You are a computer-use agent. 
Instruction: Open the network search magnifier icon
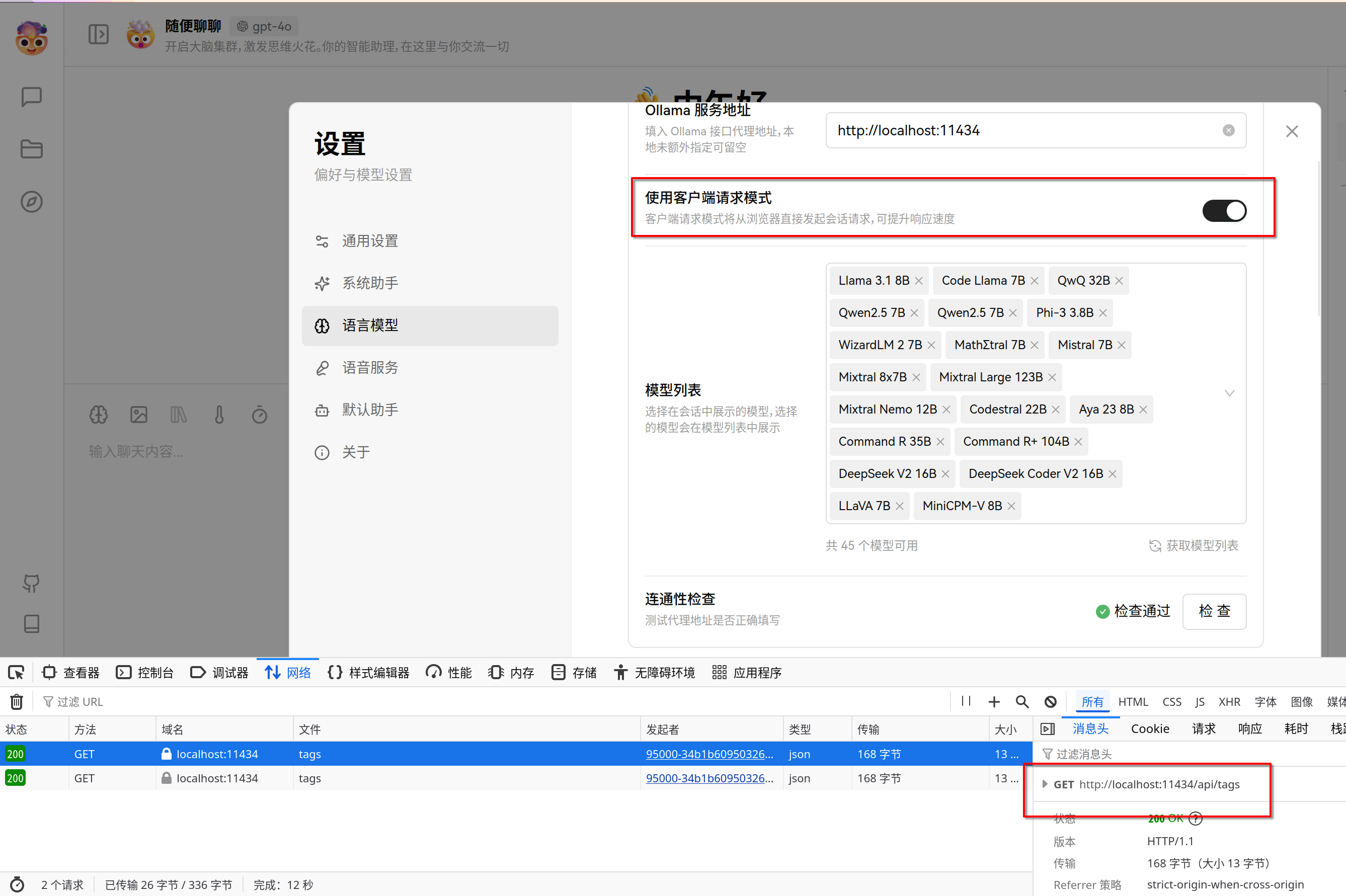[x=1022, y=701]
